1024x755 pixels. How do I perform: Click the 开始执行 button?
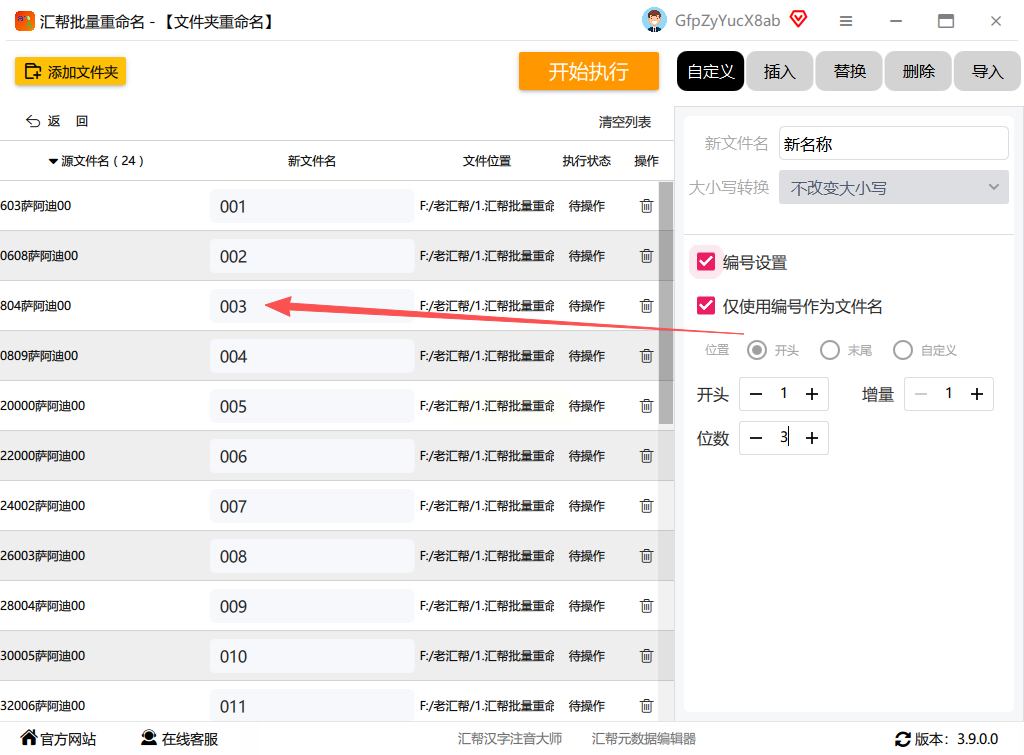(x=588, y=71)
